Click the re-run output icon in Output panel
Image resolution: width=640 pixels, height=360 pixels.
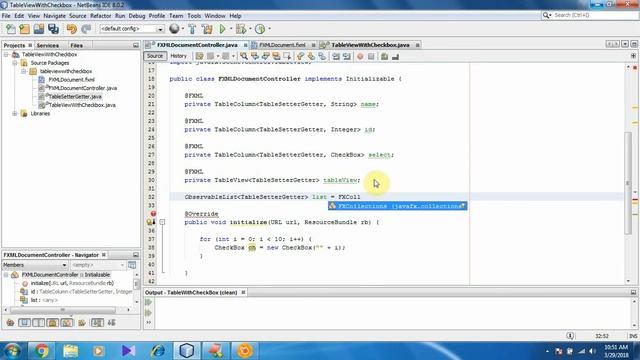[148, 302]
